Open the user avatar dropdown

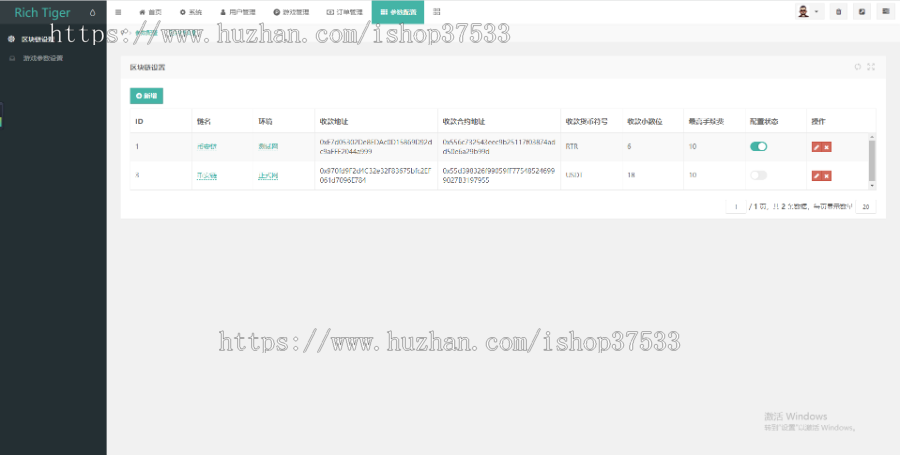[x=809, y=11]
